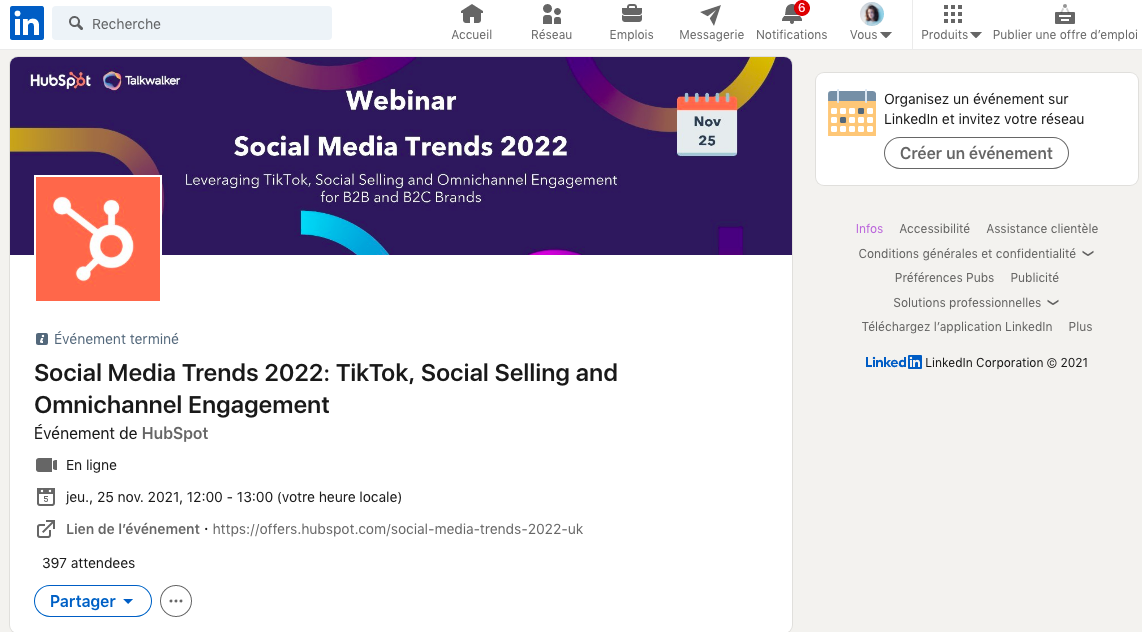Image resolution: width=1142 pixels, height=632 pixels.
Task: Open the Vous profile avatar
Action: pos(871,13)
